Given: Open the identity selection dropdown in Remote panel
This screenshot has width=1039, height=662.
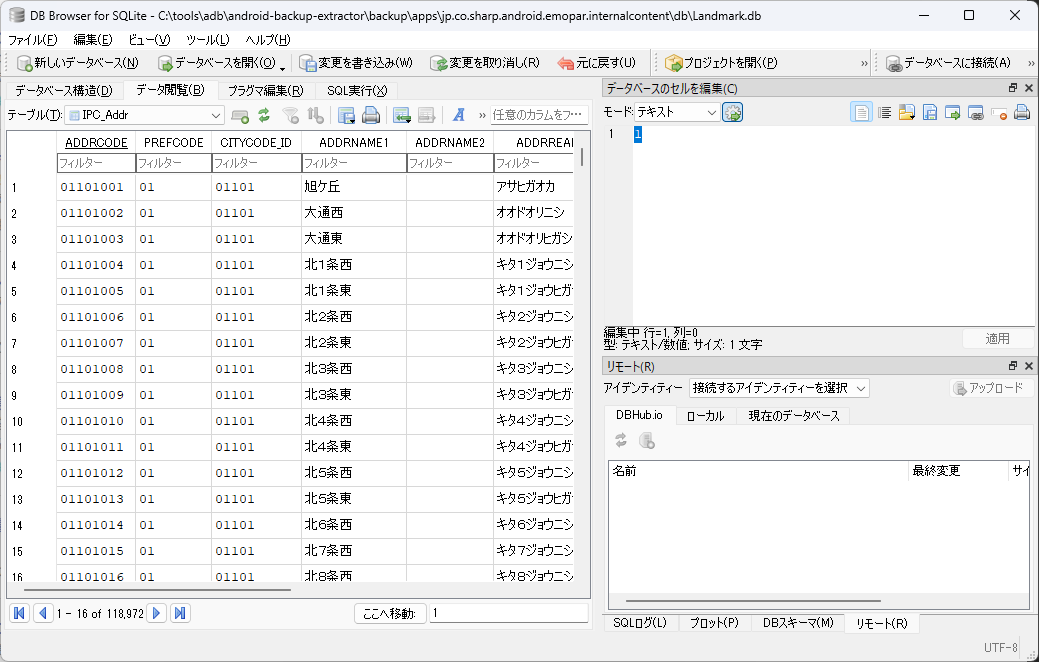Looking at the screenshot, I should click(x=779, y=388).
